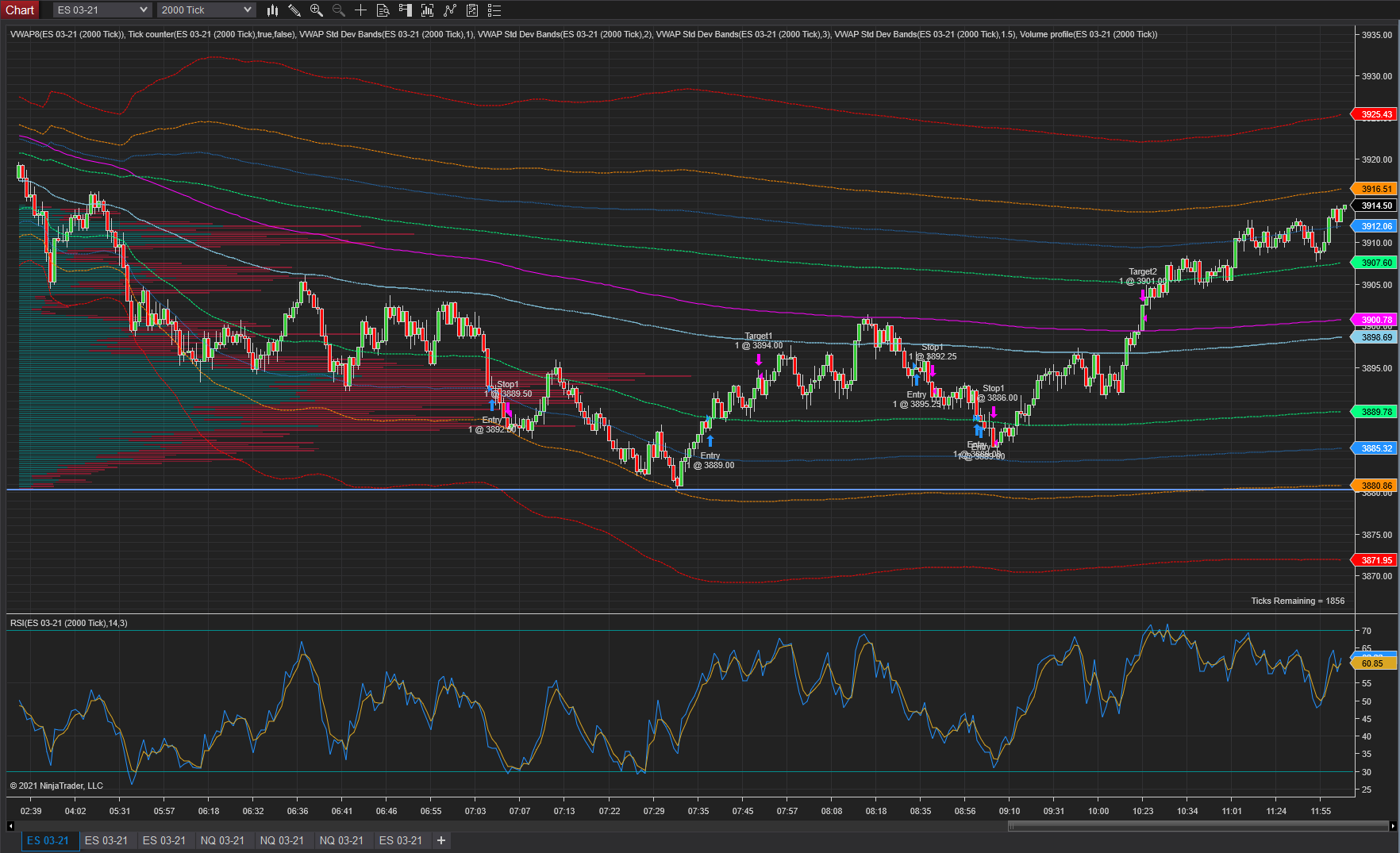1400x853 pixels.
Task: Add a new chart tab with plus
Action: 441,840
